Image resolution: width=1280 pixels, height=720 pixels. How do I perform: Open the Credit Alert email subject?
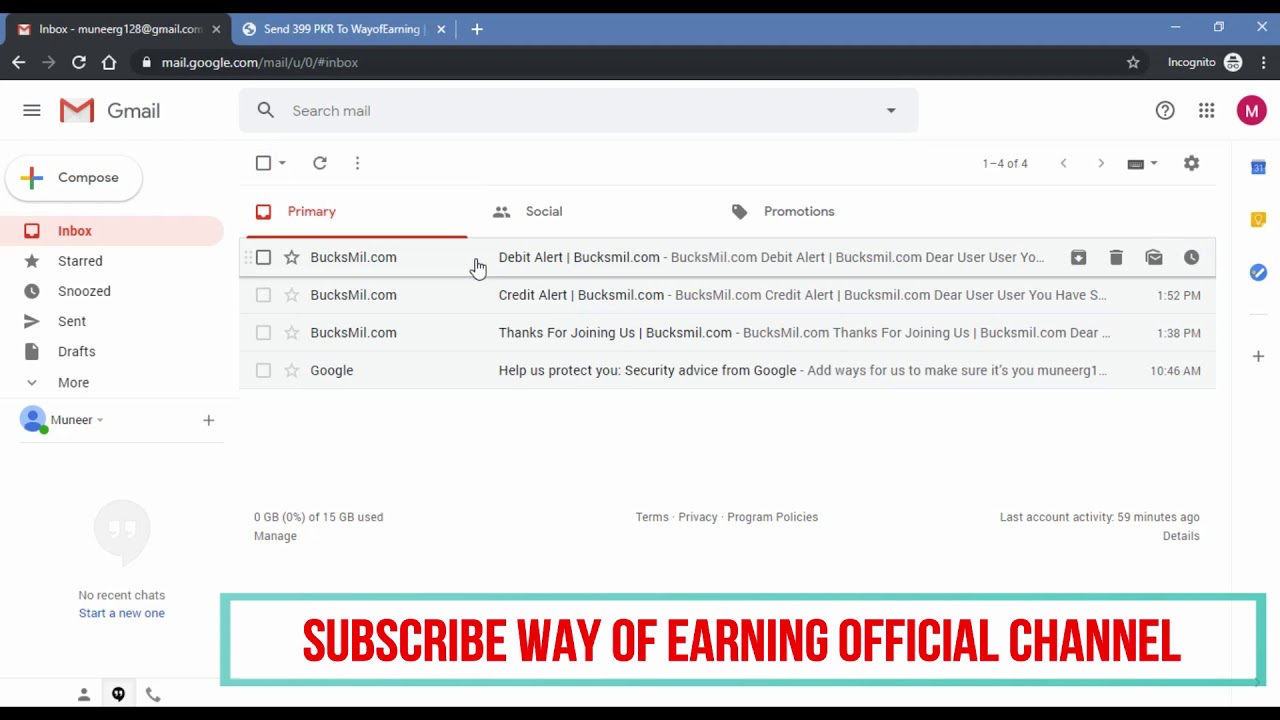[581, 295]
